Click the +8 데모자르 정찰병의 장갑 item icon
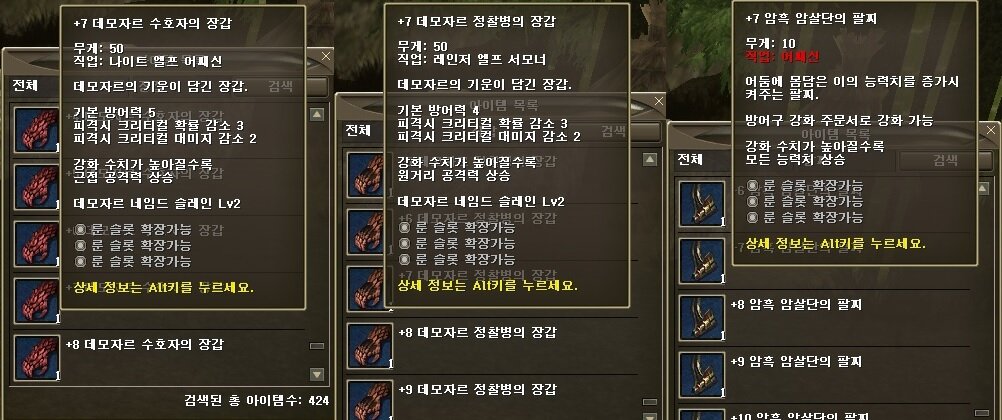 coord(370,346)
